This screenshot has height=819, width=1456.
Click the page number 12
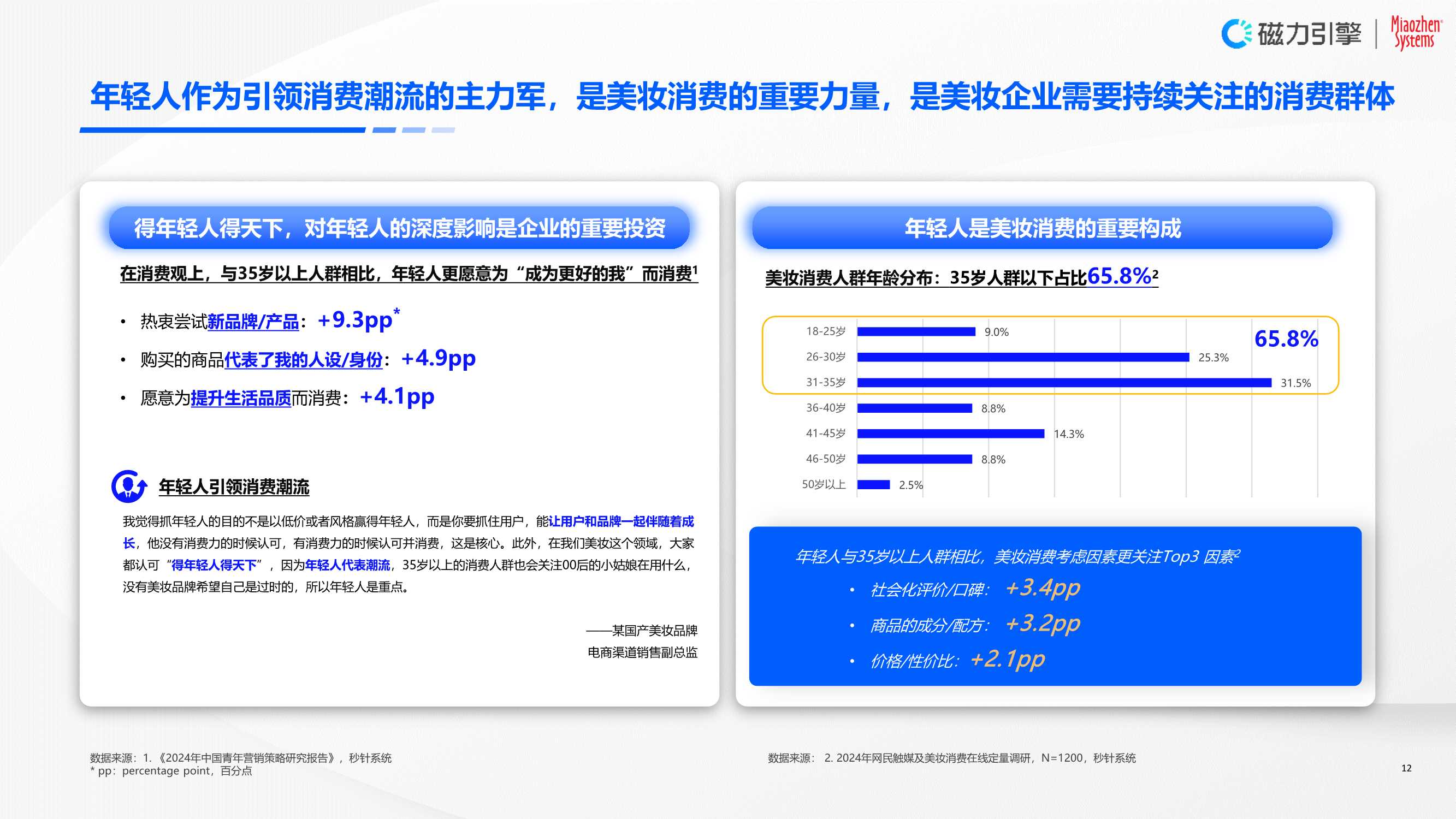pos(1407,768)
